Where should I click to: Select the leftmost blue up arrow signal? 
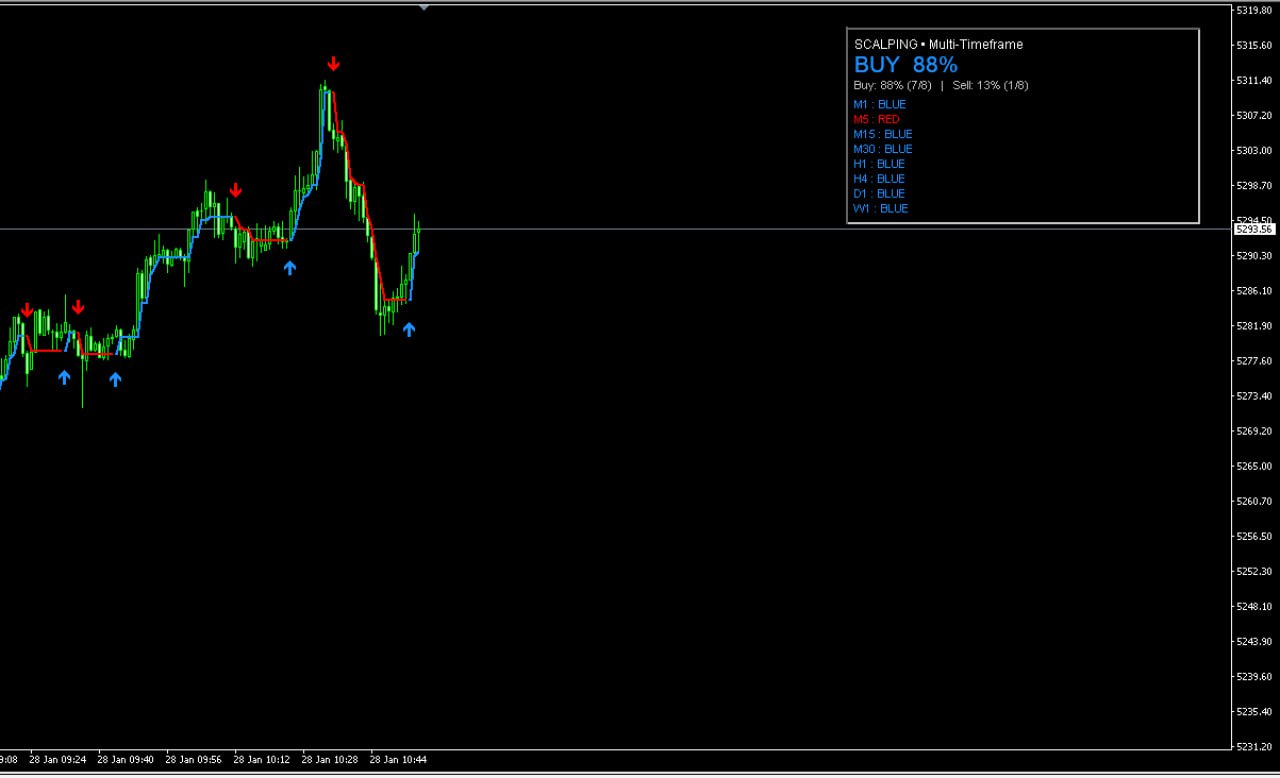coord(64,377)
